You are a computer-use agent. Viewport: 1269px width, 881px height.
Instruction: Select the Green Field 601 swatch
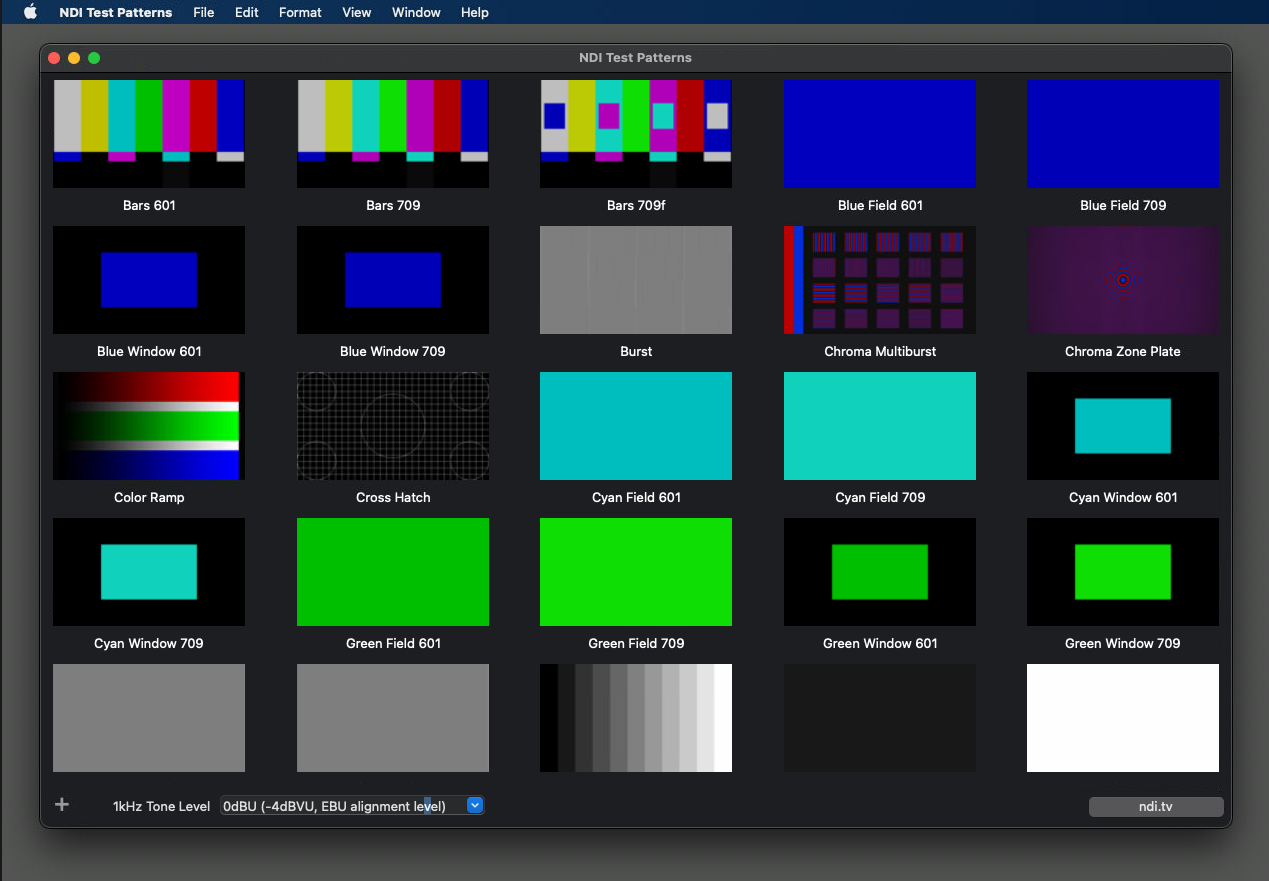pos(393,572)
